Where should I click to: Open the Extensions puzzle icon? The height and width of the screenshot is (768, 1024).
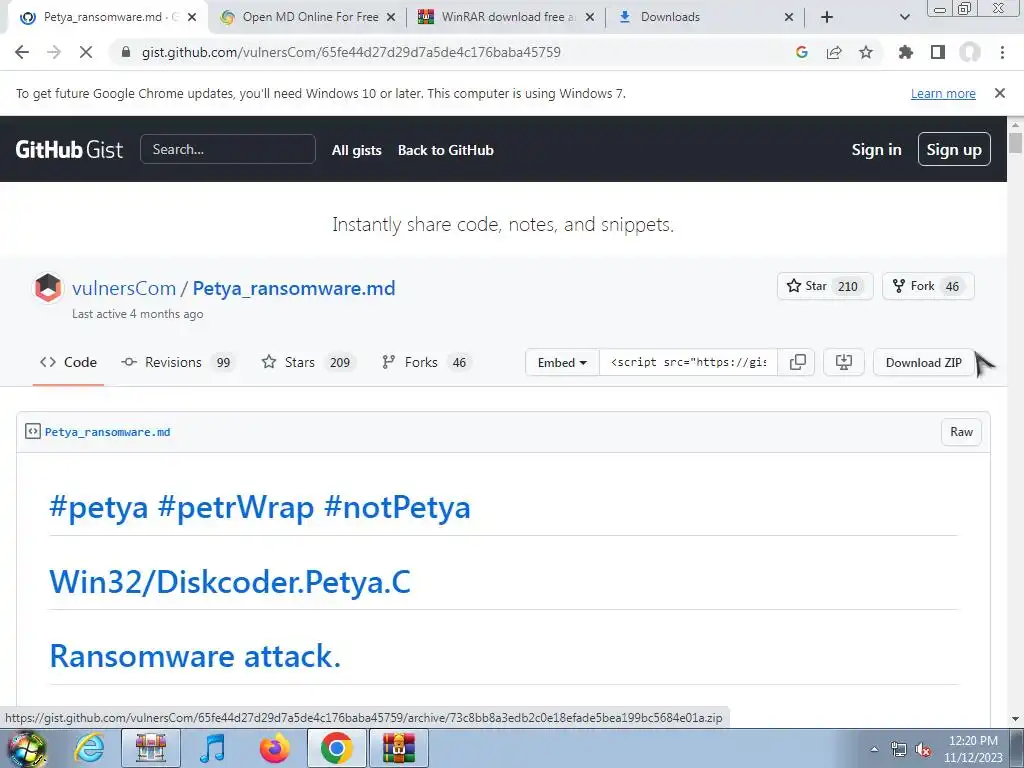click(x=905, y=52)
